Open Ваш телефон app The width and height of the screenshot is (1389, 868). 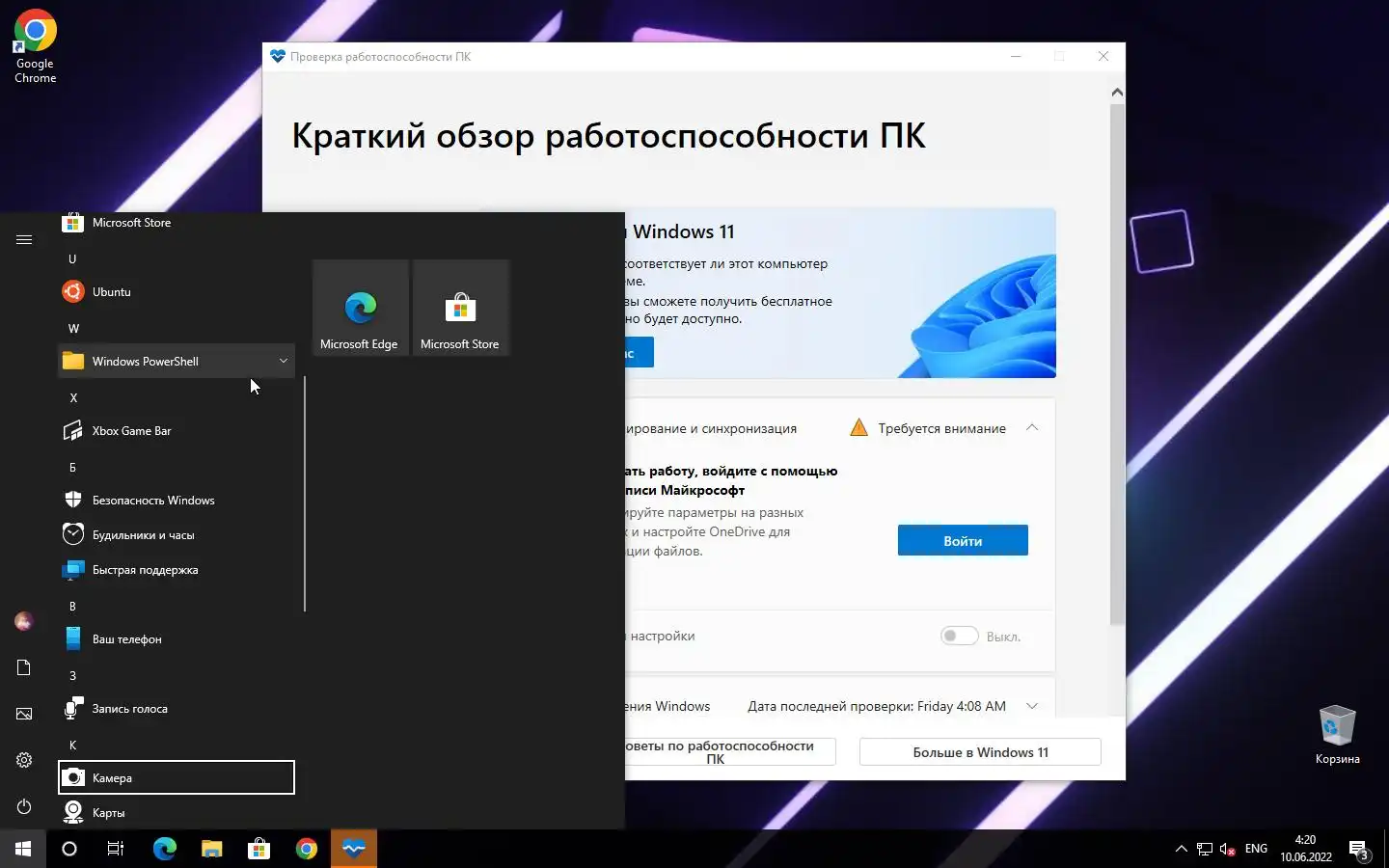coord(177,639)
